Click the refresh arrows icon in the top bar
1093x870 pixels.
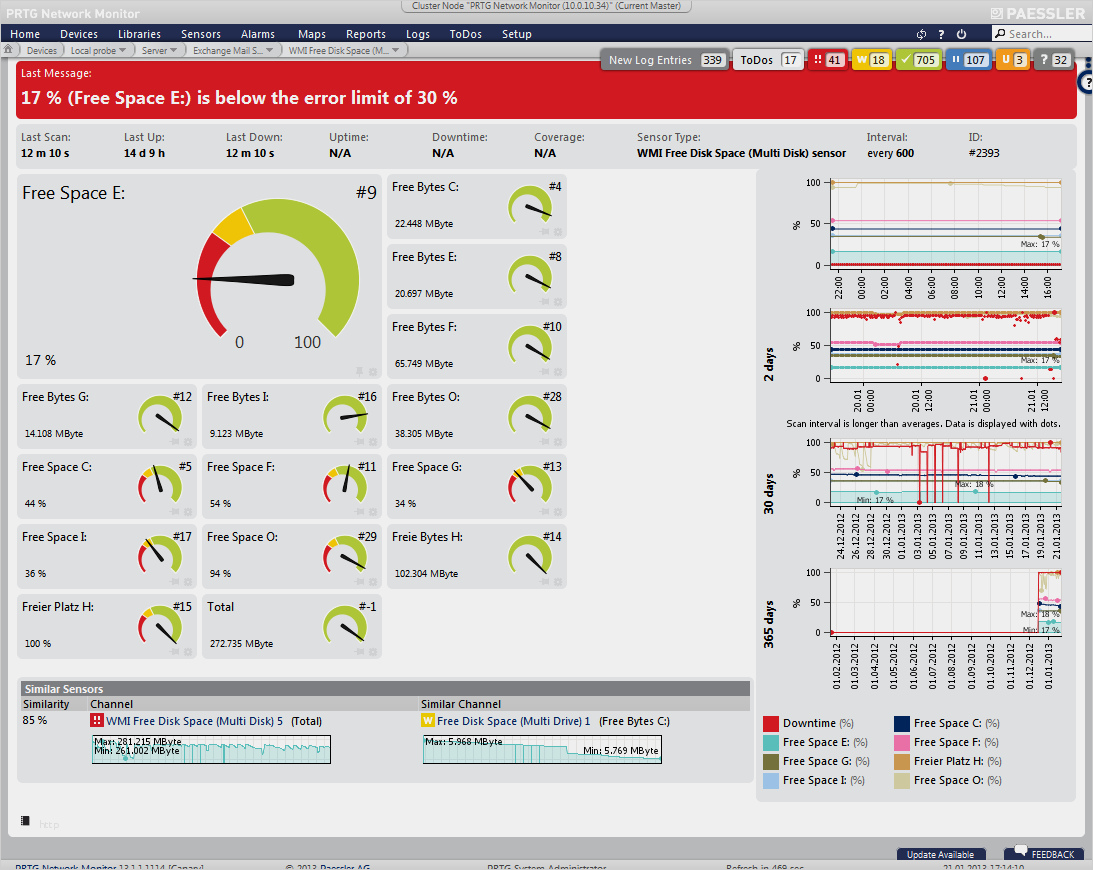922,34
